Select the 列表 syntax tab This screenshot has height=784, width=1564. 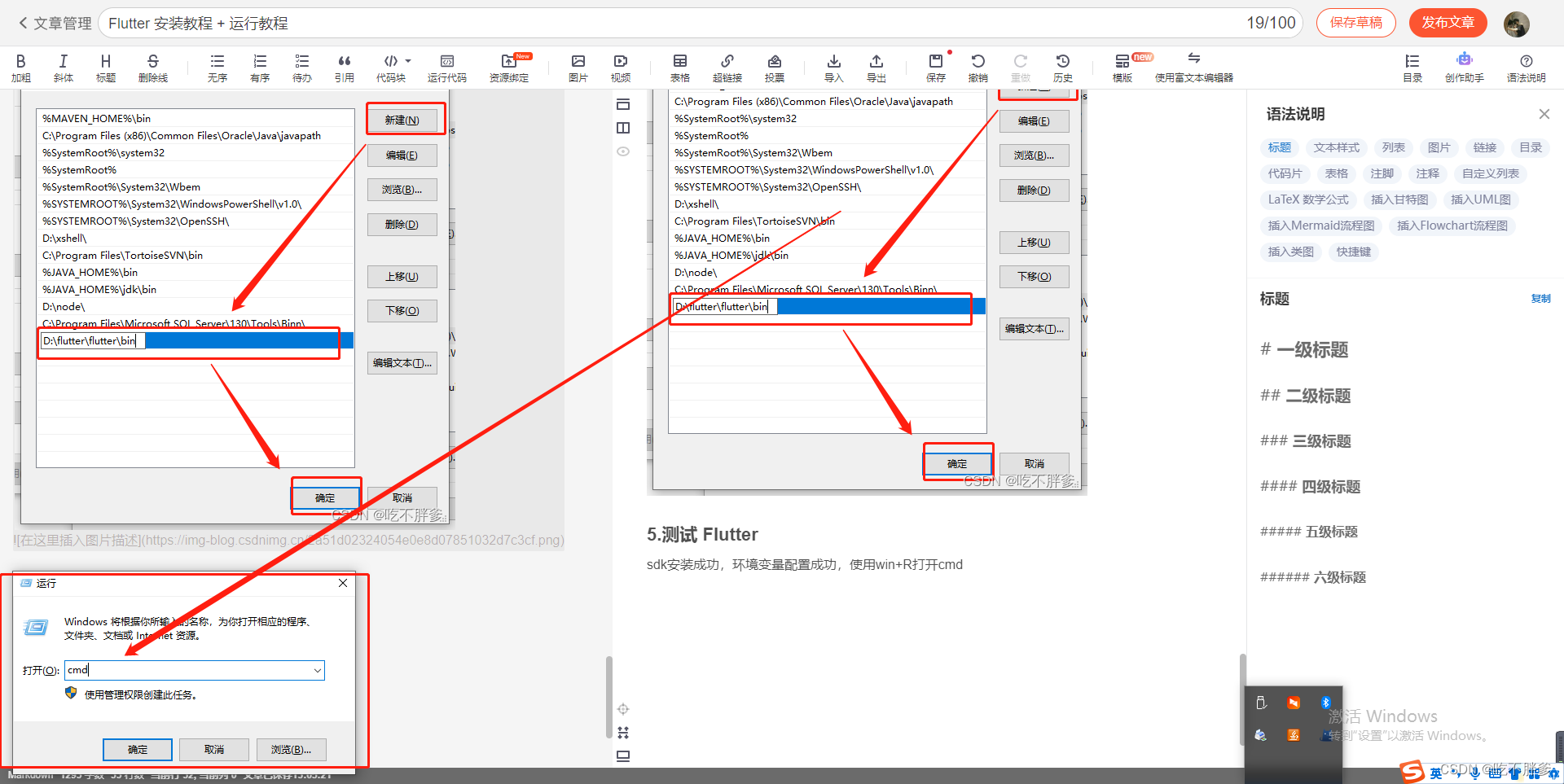click(1394, 147)
